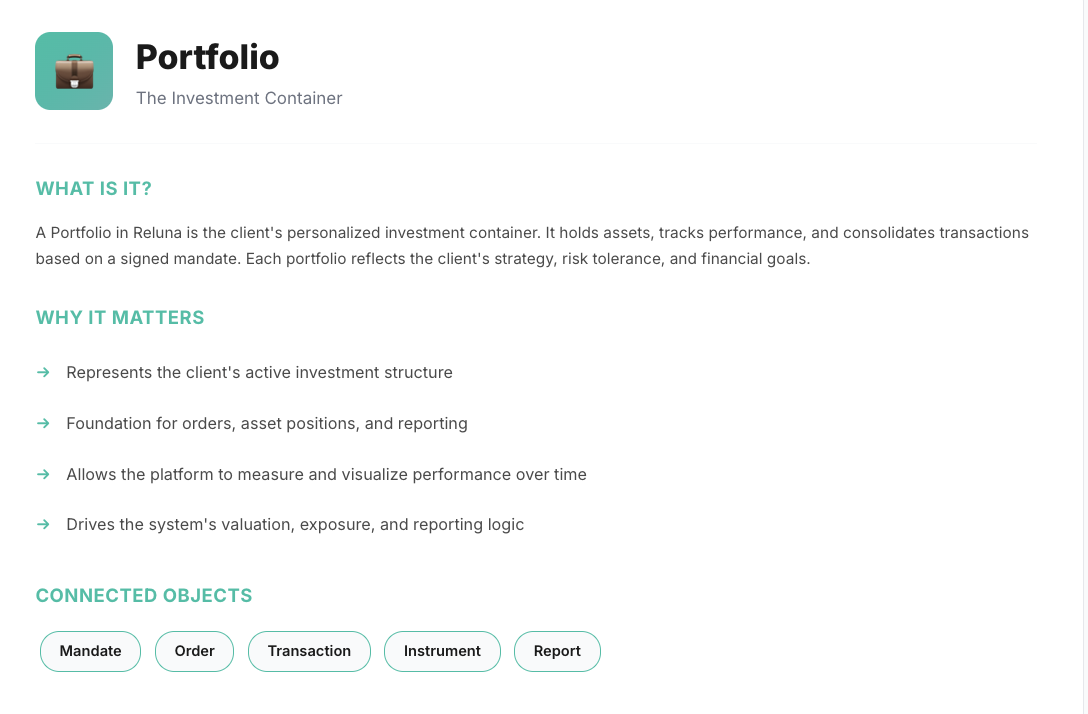Click the Portfolio page title
This screenshot has height=714, width=1088.
click(207, 57)
